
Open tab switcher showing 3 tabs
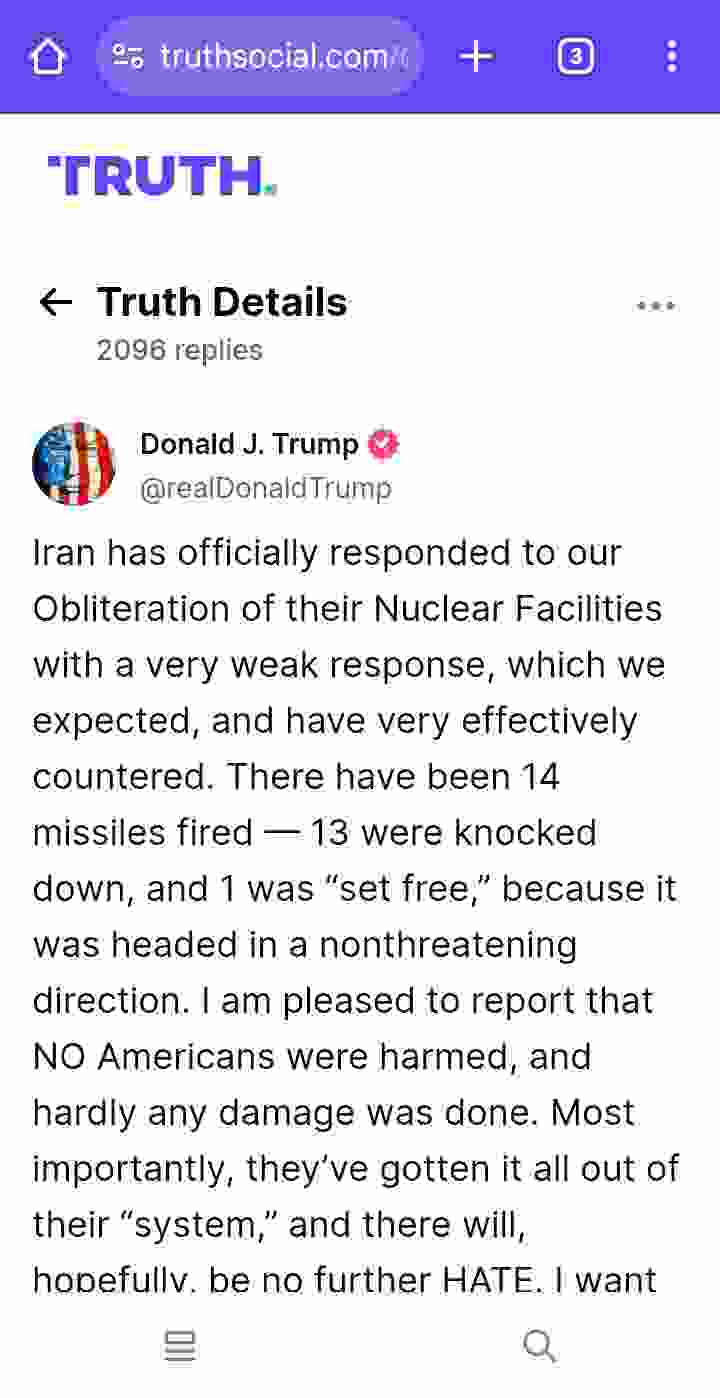[575, 57]
